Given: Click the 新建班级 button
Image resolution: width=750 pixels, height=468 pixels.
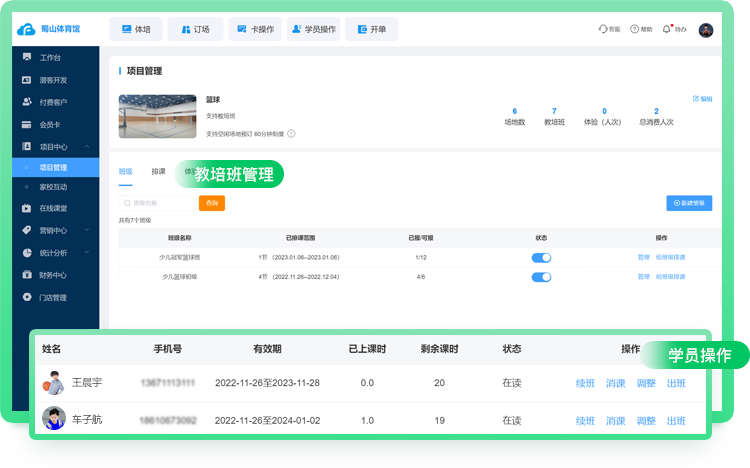Looking at the screenshot, I should (689, 203).
